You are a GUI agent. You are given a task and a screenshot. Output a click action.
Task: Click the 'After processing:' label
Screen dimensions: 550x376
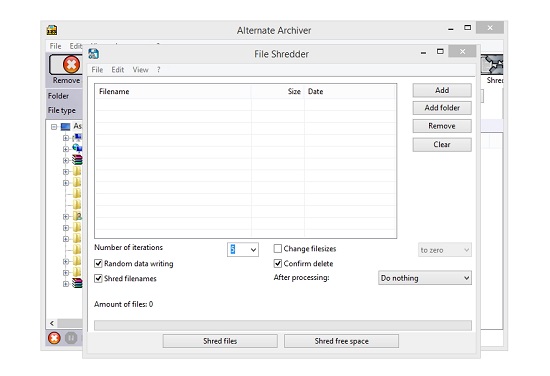(301, 277)
